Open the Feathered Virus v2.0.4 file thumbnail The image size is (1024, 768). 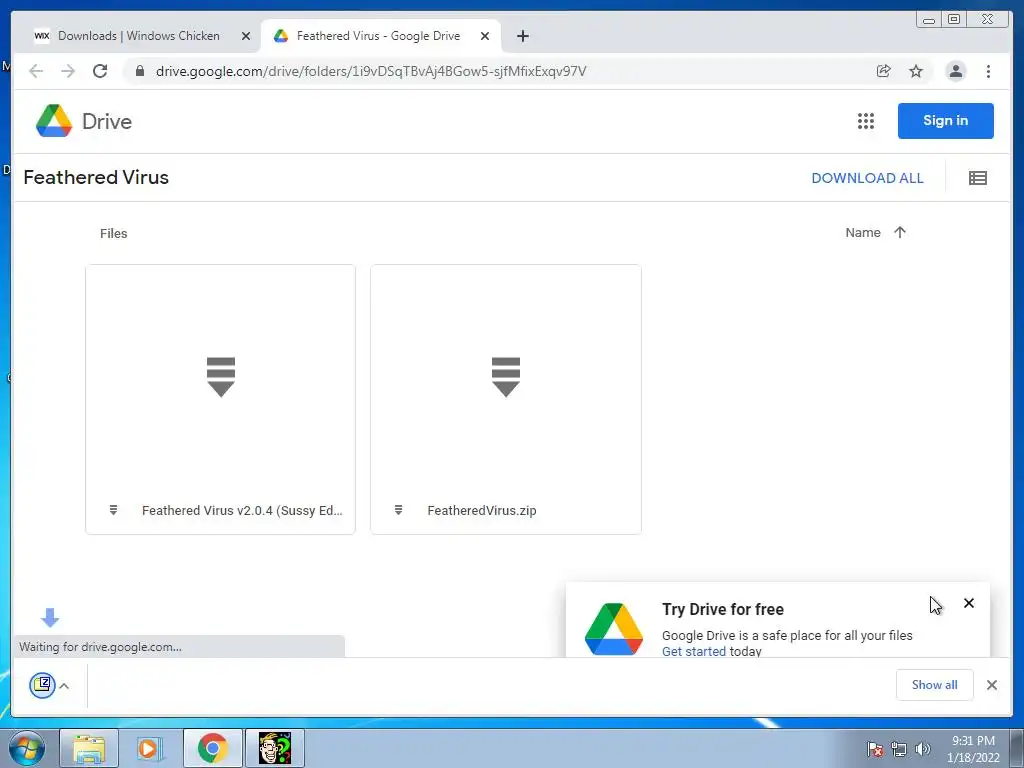pos(221,377)
